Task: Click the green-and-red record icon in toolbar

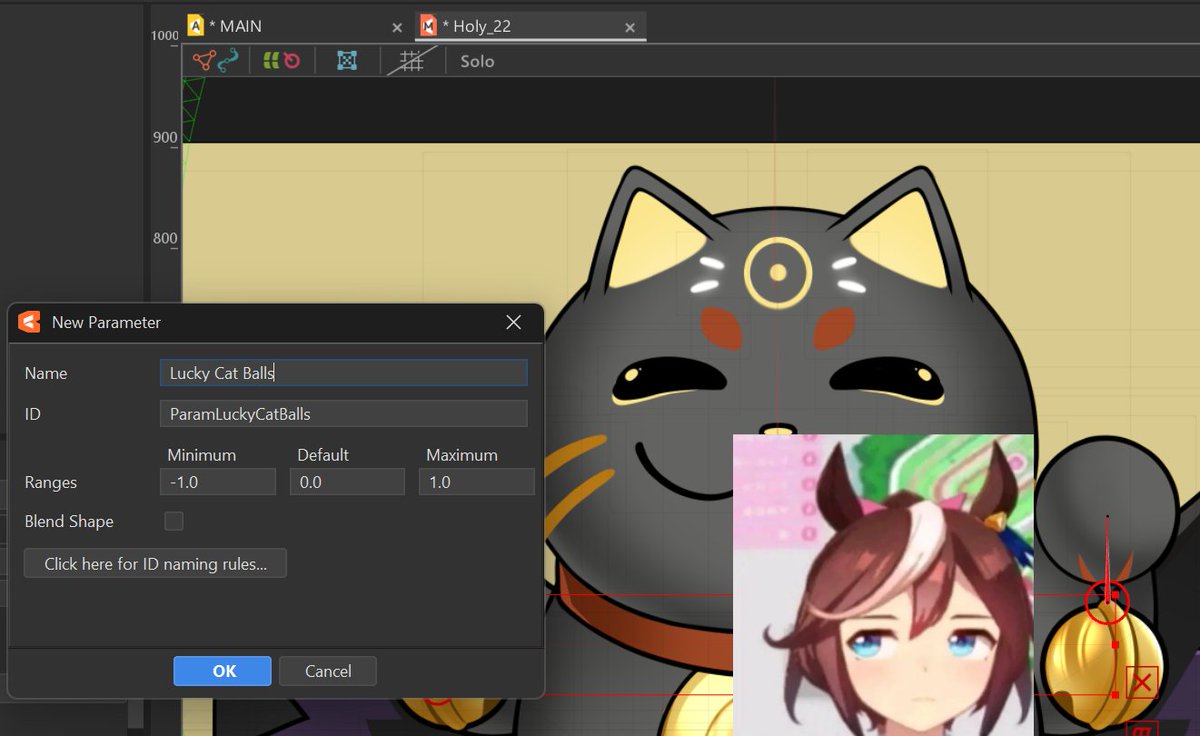Action: (281, 61)
